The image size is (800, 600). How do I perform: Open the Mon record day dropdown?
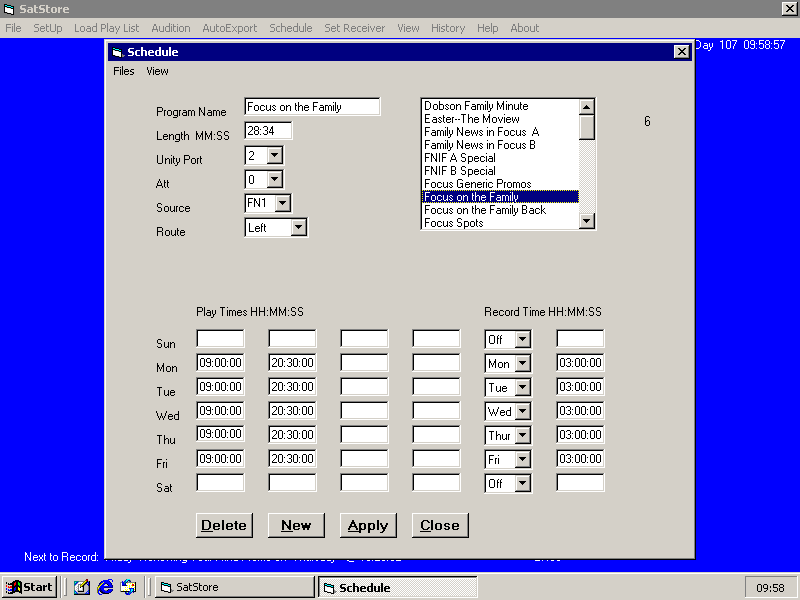click(522, 363)
